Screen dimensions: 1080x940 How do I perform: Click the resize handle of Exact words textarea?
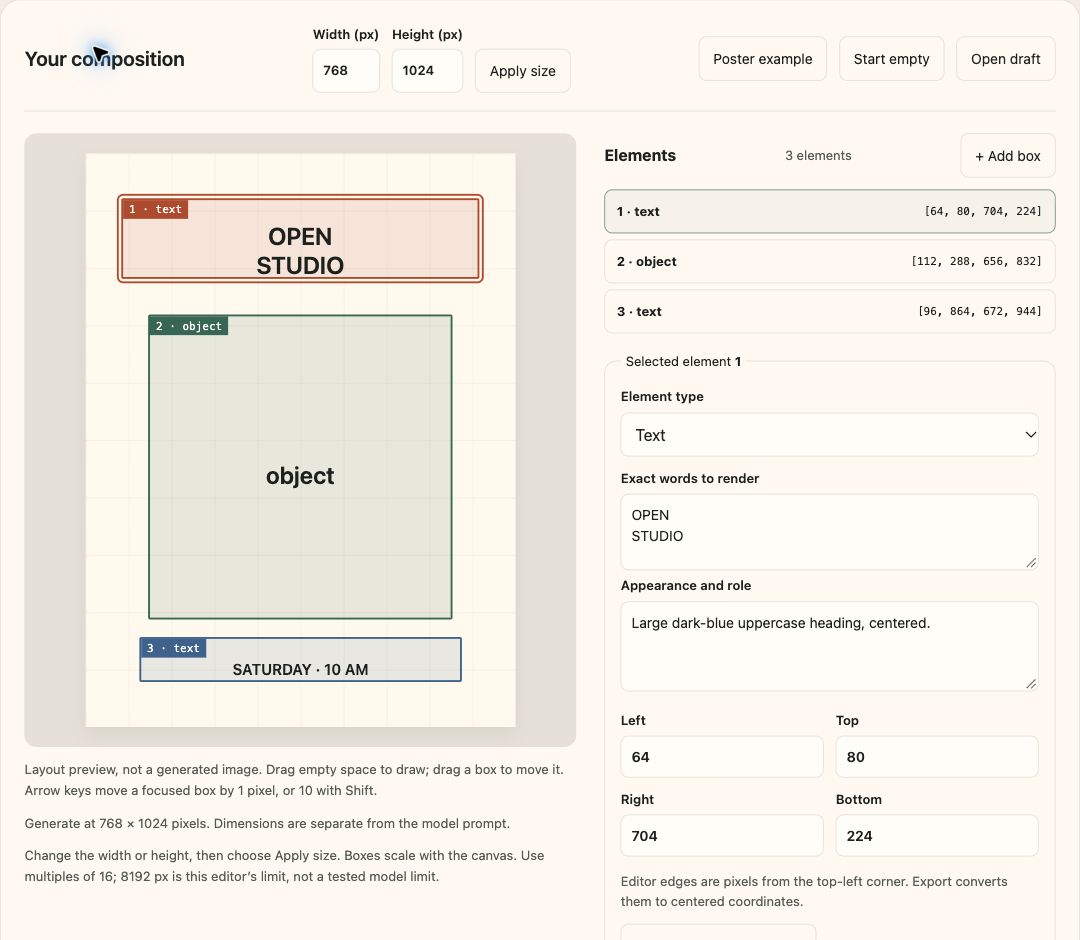pyautogui.click(x=1030, y=563)
